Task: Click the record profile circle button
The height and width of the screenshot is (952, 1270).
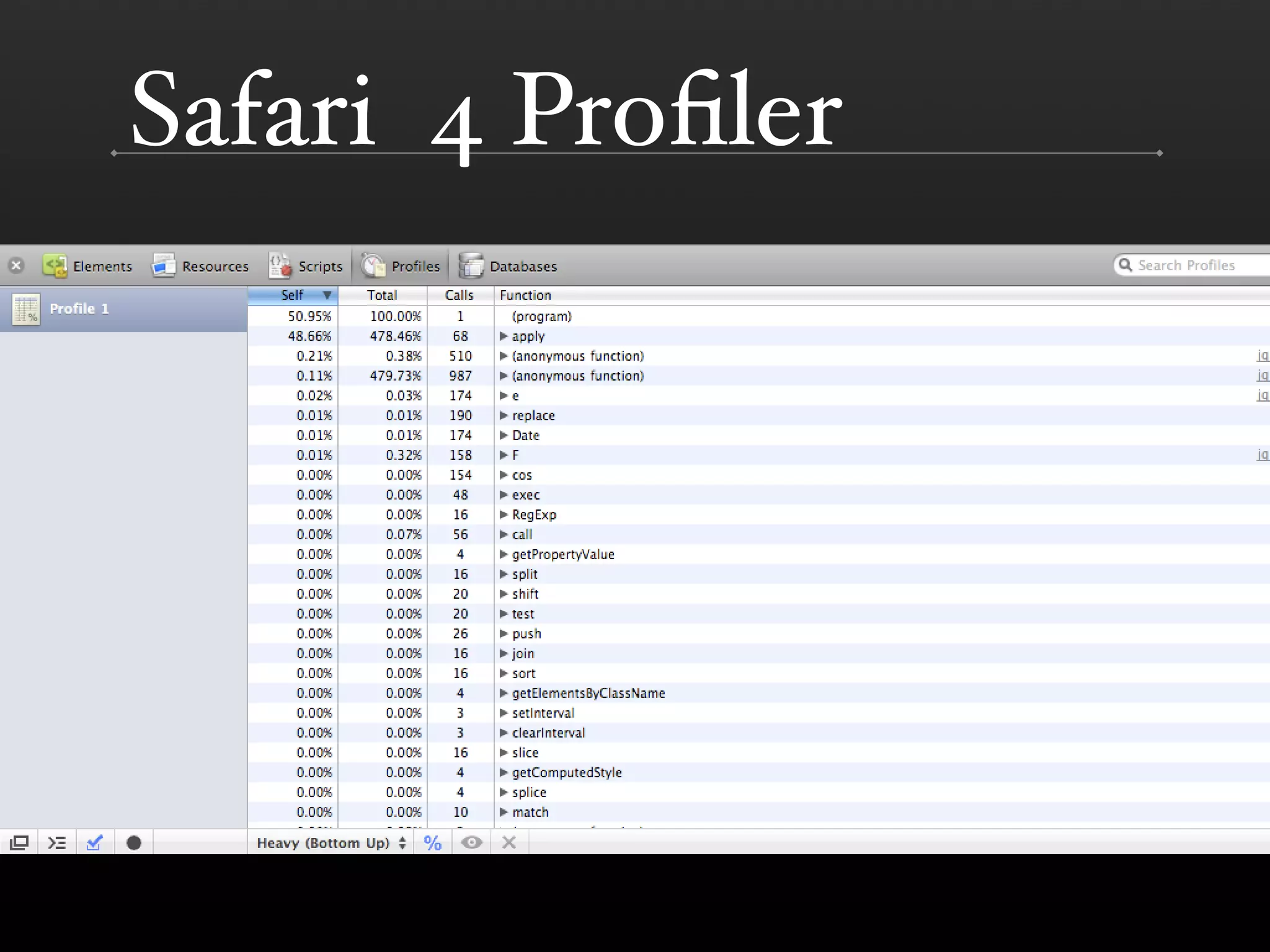Action: click(x=133, y=843)
